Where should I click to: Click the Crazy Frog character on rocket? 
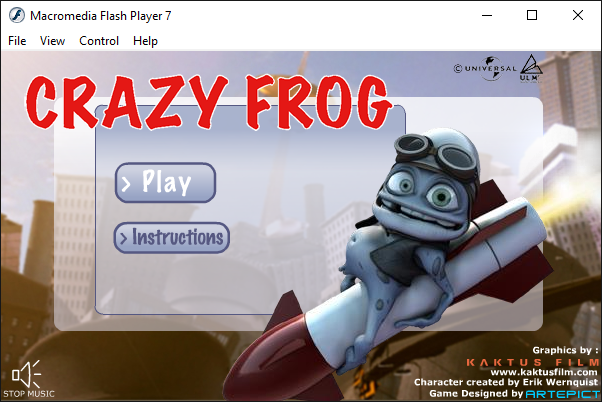point(411,246)
